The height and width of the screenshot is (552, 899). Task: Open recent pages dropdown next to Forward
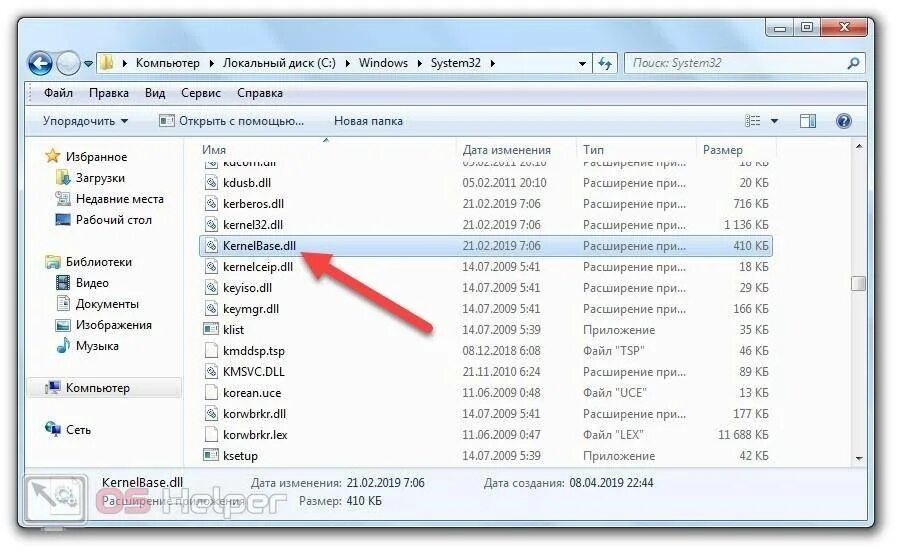coord(88,64)
